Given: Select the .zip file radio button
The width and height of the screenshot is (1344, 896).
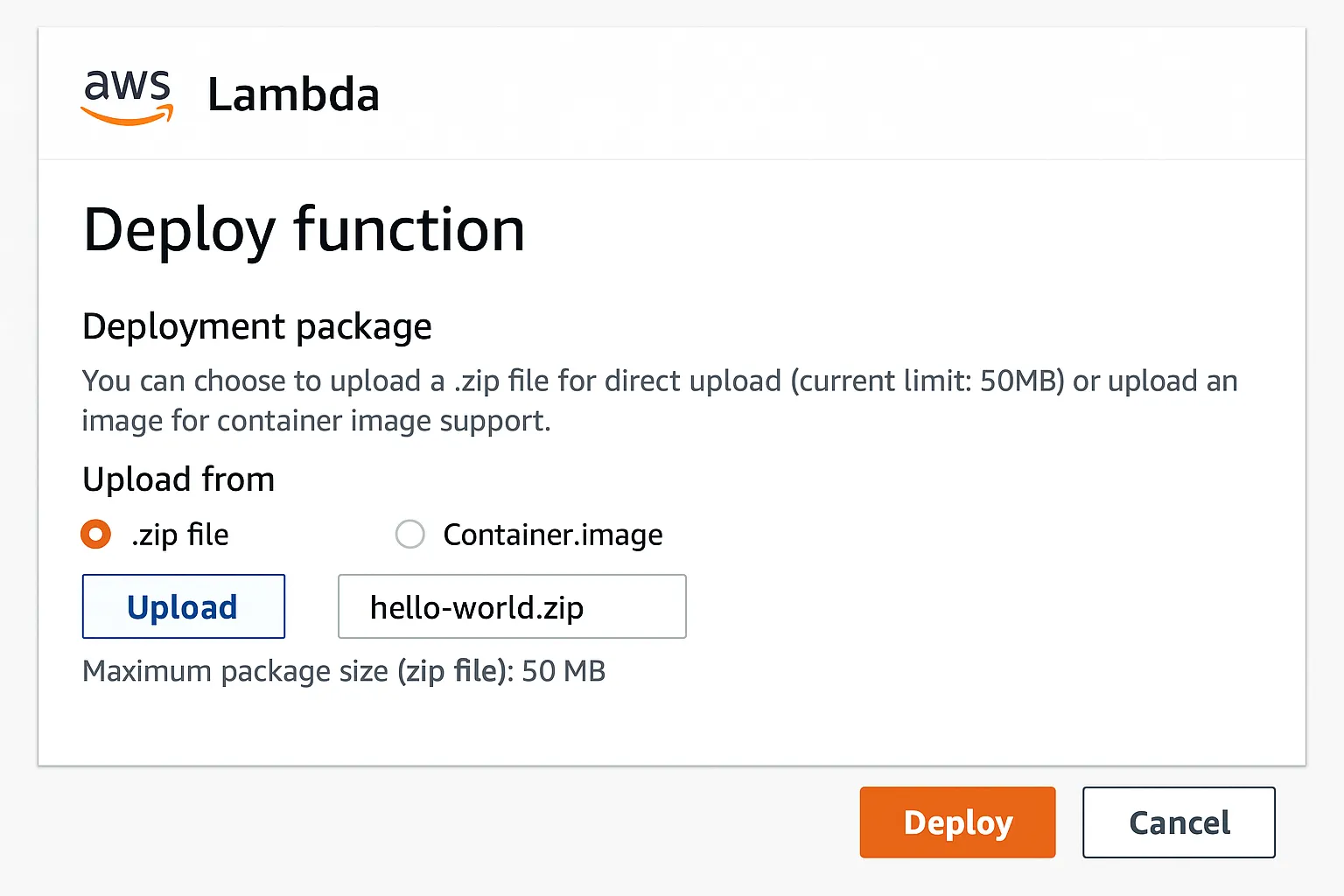Looking at the screenshot, I should (x=96, y=534).
